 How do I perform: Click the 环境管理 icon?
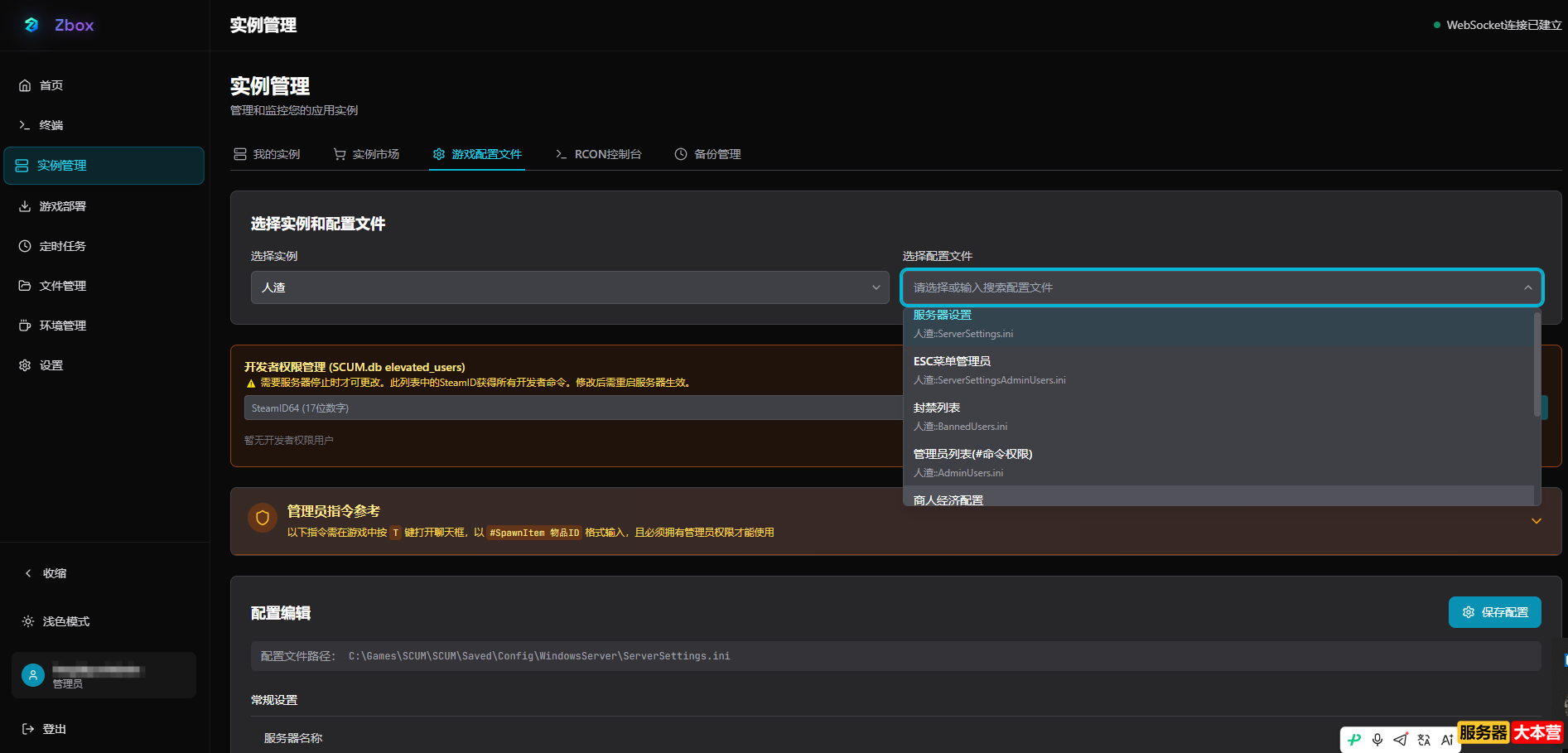point(25,326)
